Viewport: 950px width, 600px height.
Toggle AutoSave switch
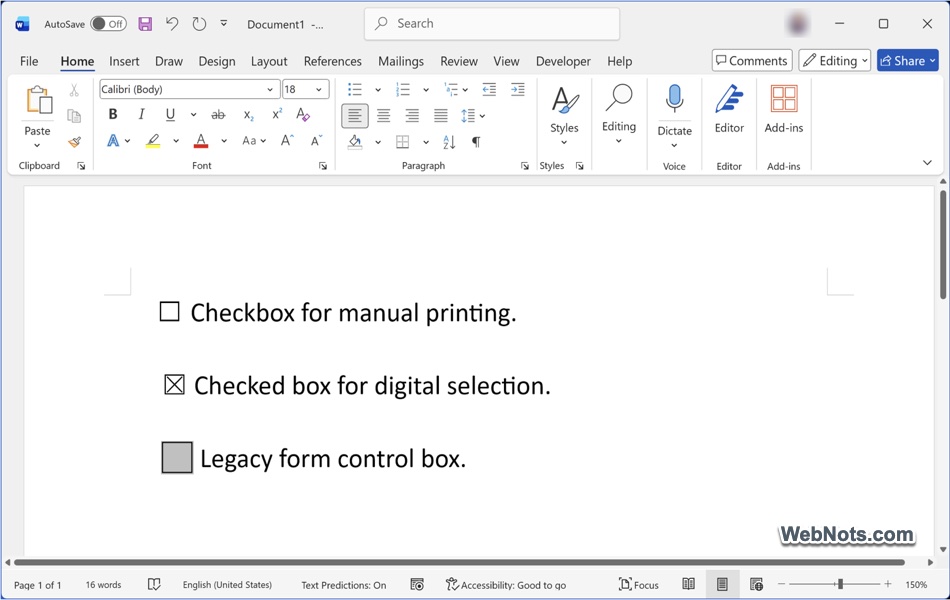[108, 24]
